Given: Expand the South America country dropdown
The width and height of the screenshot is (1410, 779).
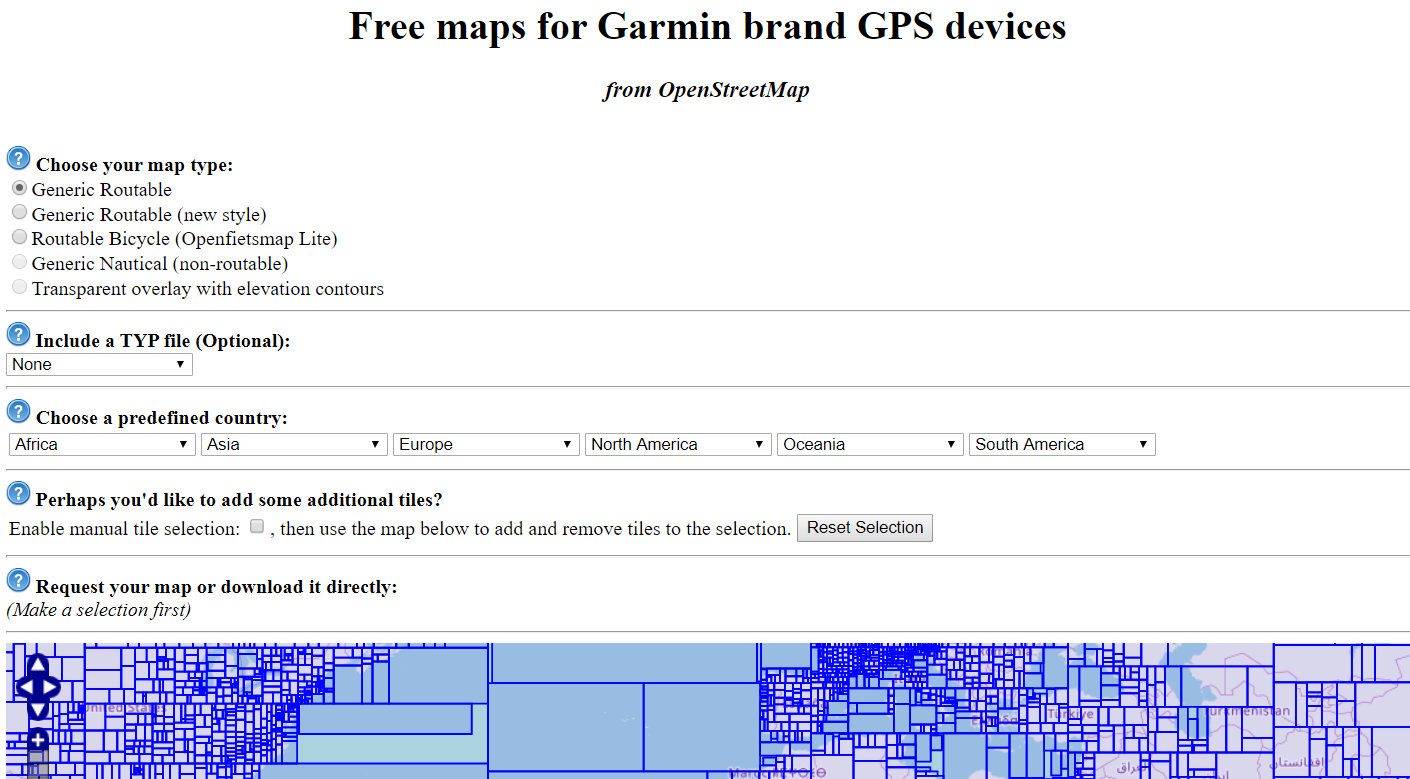Looking at the screenshot, I should [x=1061, y=444].
